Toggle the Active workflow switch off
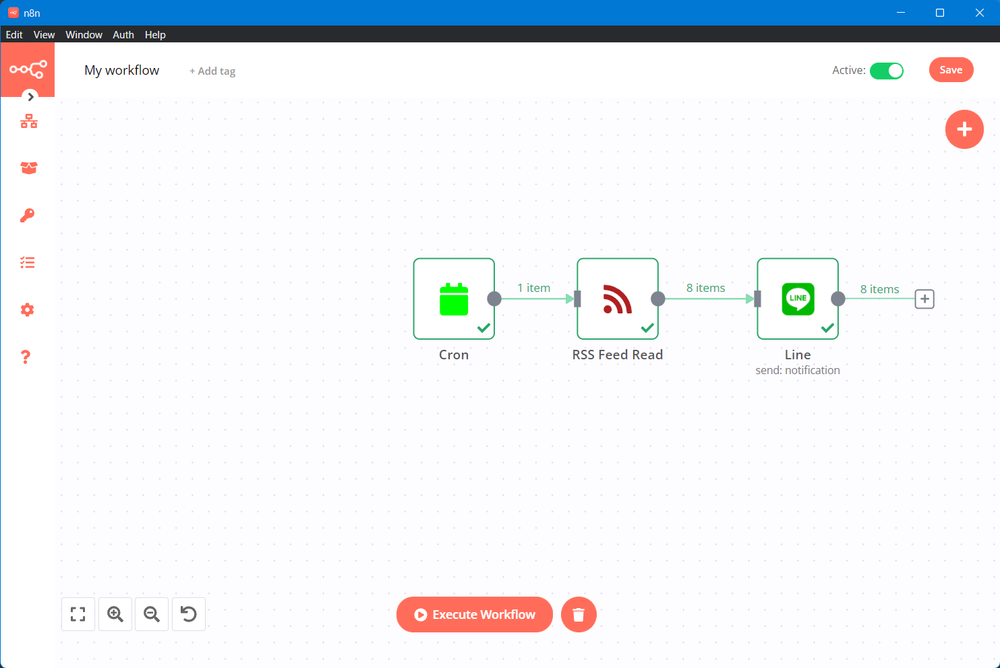Viewport: 1000px width, 668px height. (886, 70)
